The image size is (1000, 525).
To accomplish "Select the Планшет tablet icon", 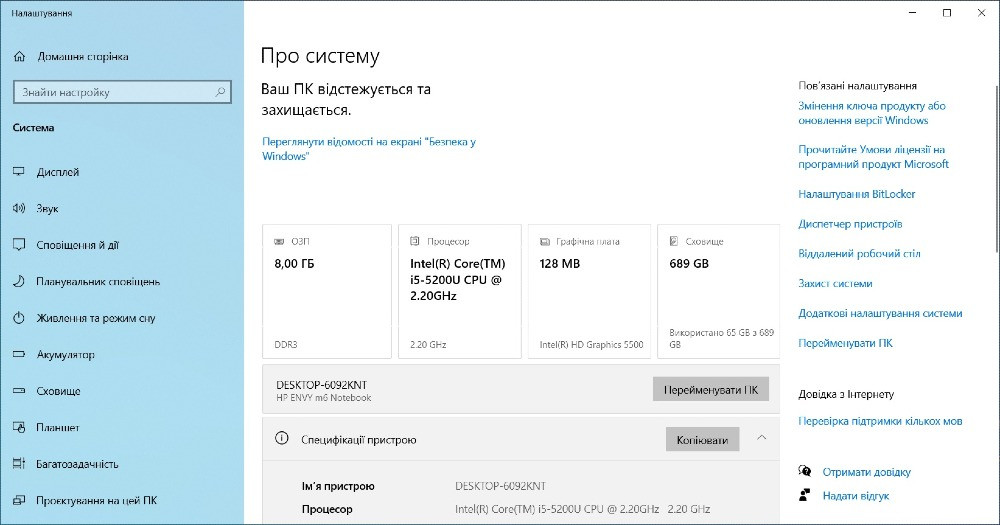I will coord(19,427).
